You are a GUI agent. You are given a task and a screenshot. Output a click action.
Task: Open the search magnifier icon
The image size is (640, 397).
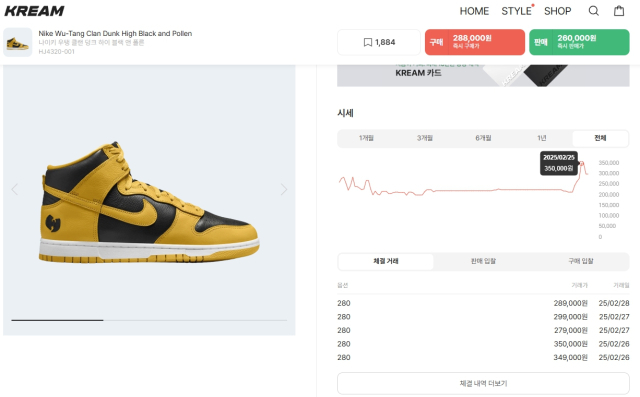coord(593,11)
